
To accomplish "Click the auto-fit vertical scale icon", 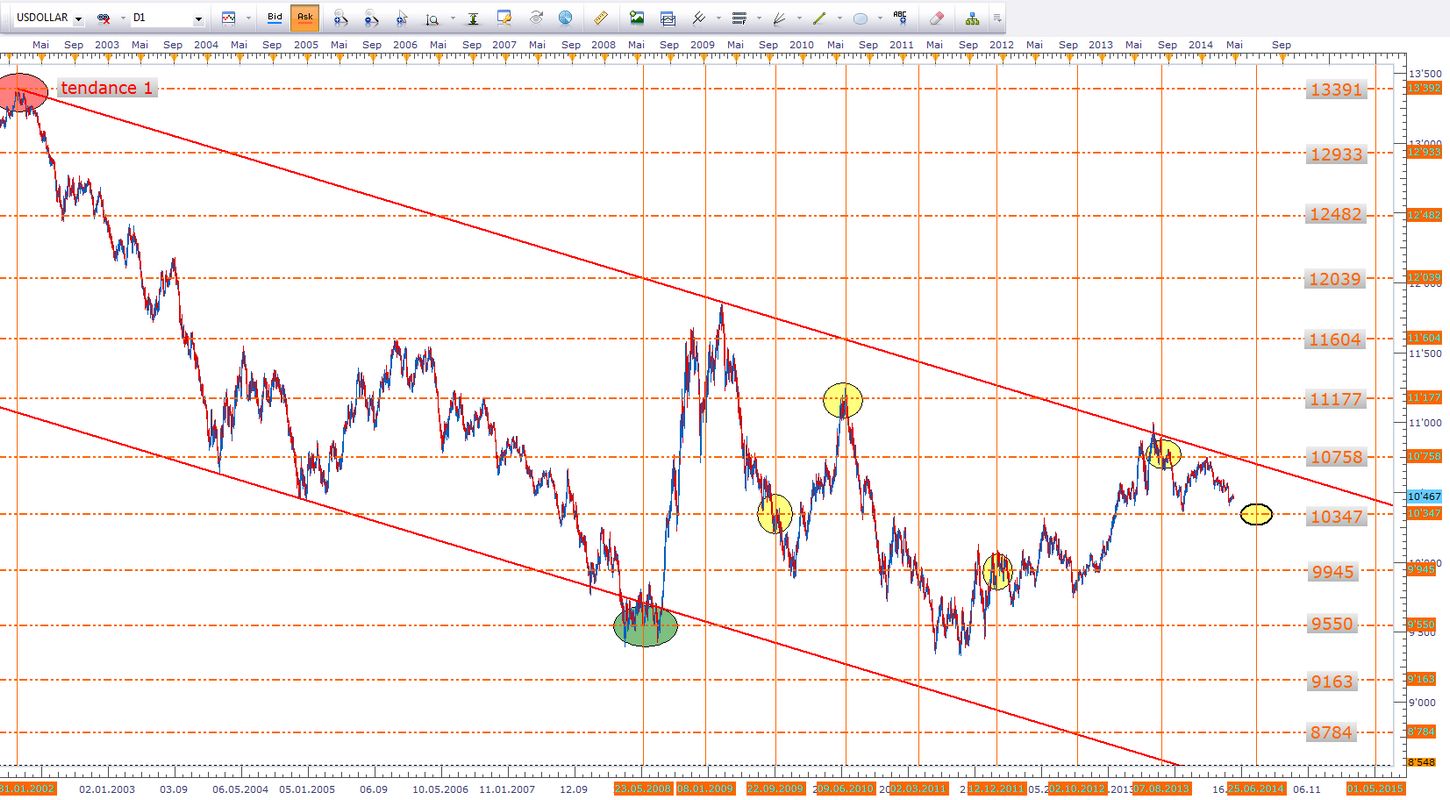I will [473, 18].
